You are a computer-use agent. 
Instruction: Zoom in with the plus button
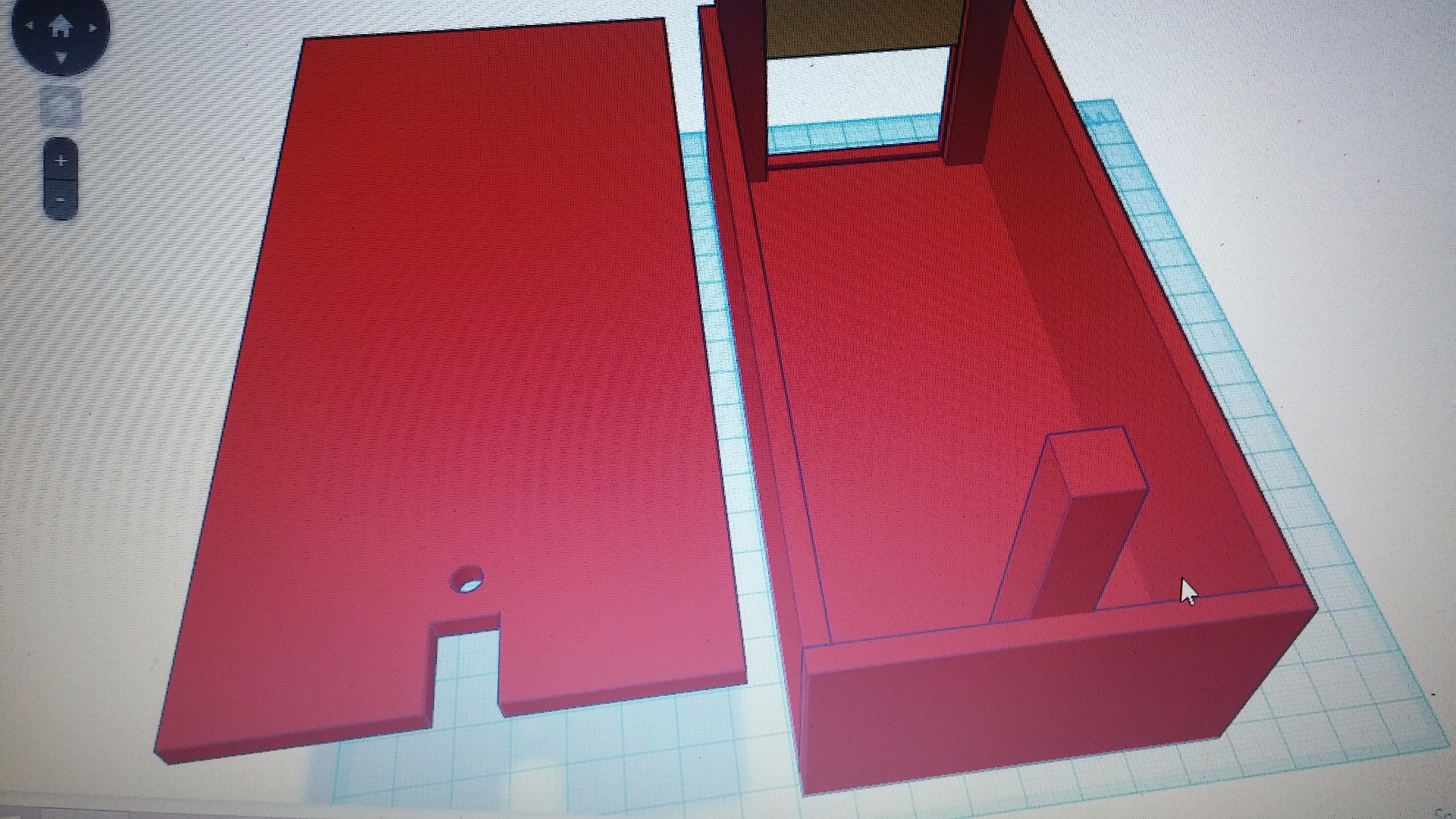point(61,161)
